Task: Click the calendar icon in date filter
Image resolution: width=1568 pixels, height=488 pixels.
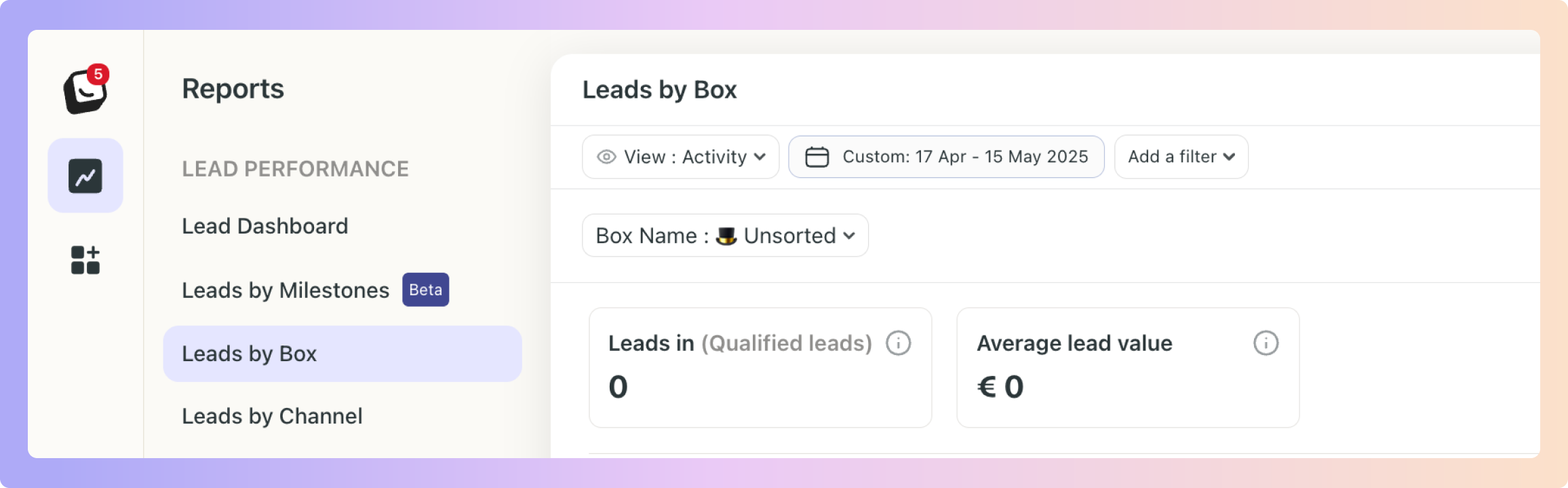Action: click(x=817, y=157)
